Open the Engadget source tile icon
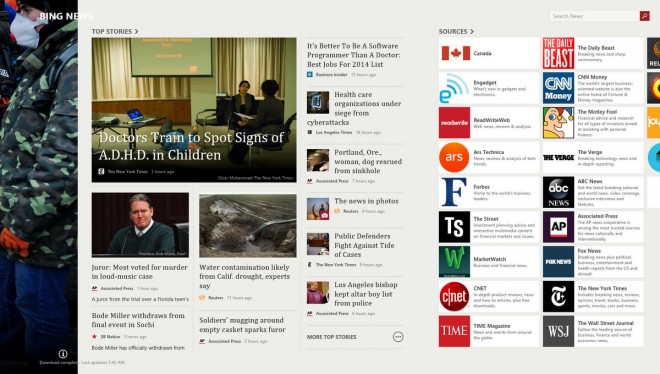660x374 pixels. (x=454, y=88)
